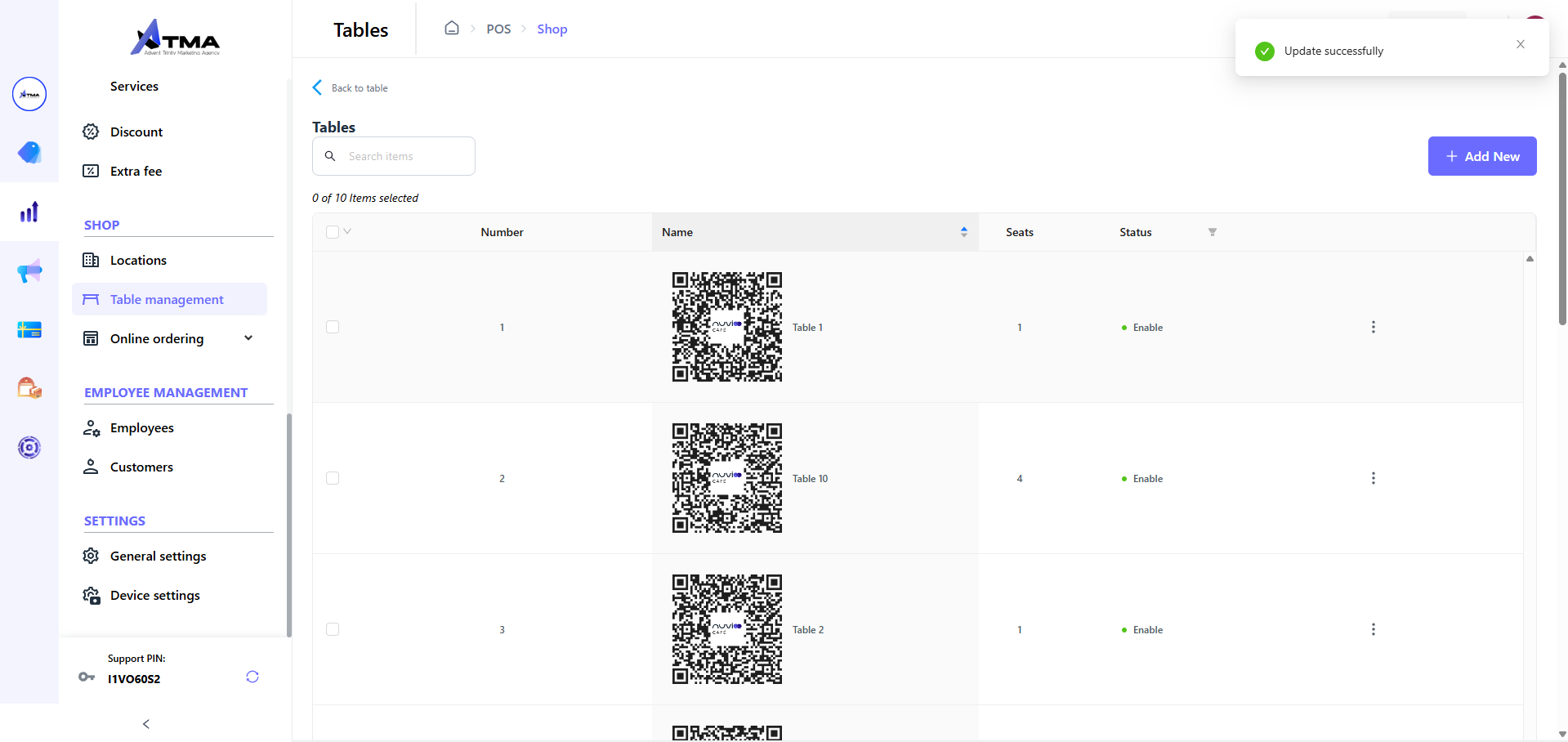Screen dimensions: 1568x742
Task: Tick the select-all checkbox in the table header
Action: tap(332, 231)
